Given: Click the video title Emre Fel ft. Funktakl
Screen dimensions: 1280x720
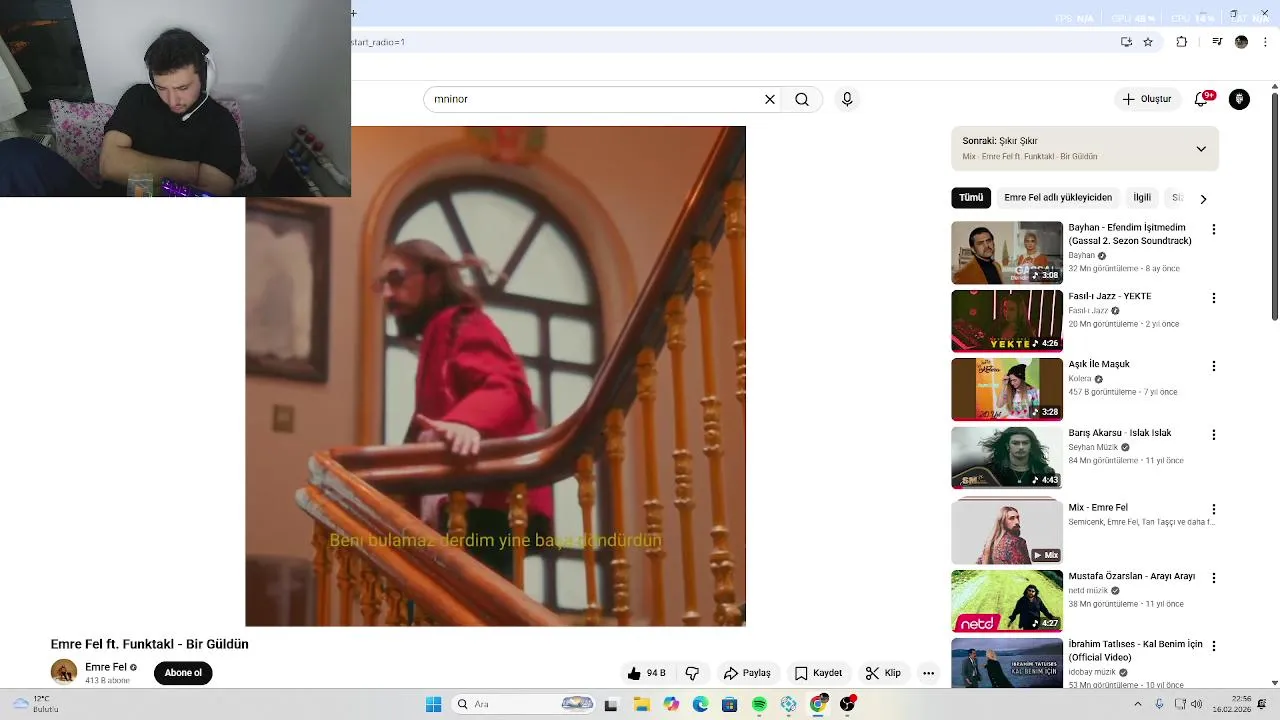Looking at the screenshot, I should point(150,644).
